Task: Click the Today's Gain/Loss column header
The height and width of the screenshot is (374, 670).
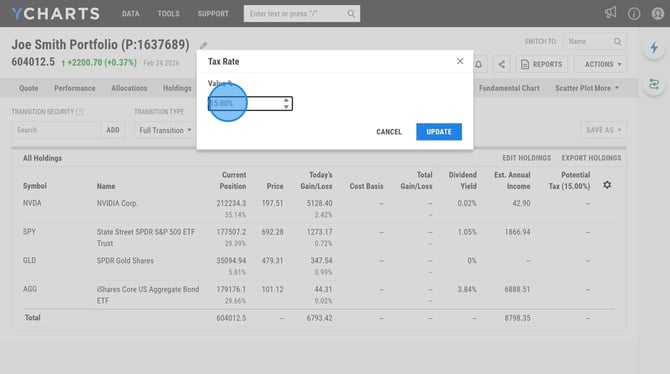Action: (x=316, y=180)
